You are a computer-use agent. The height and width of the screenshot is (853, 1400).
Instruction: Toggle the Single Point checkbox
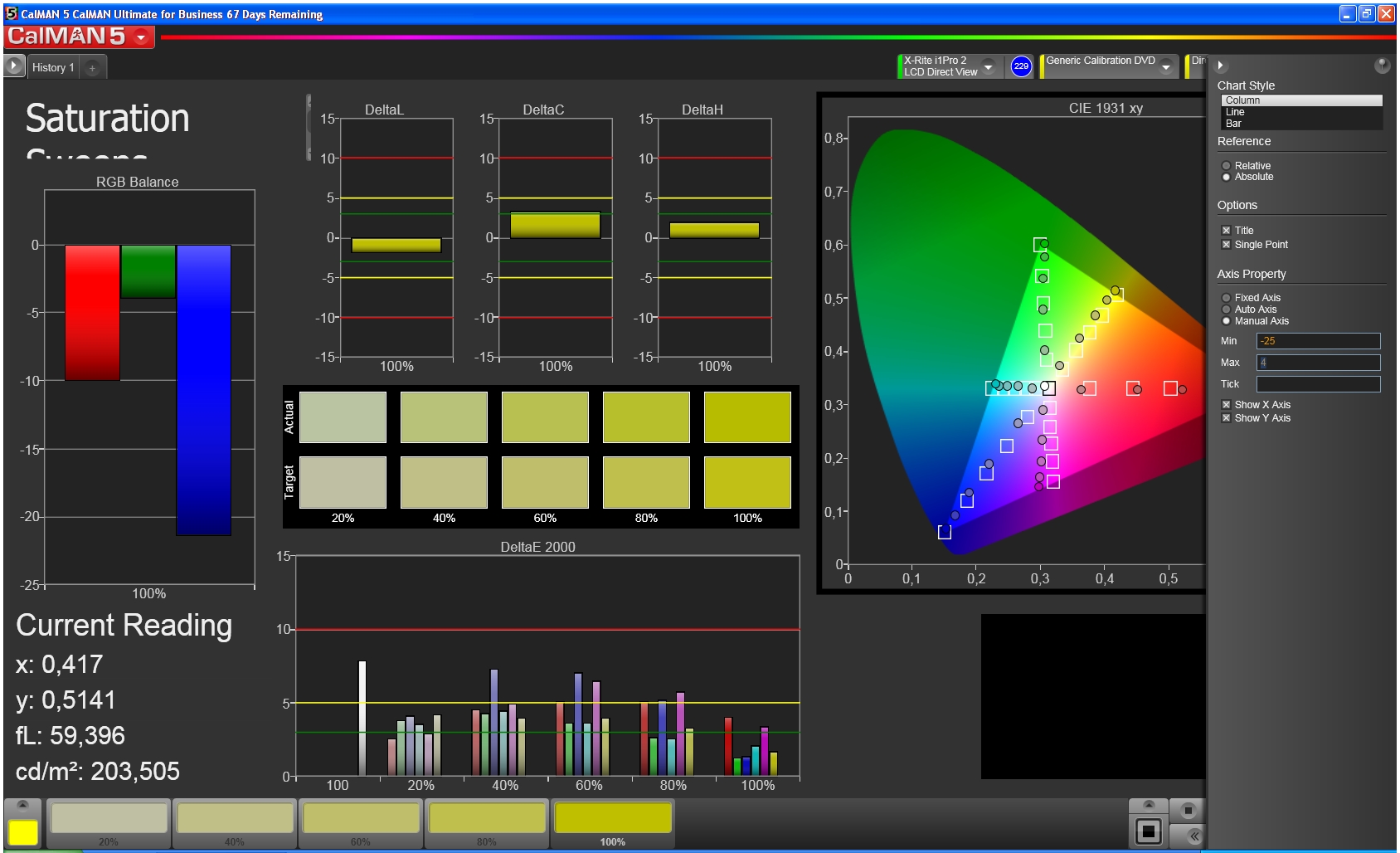tap(1226, 245)
